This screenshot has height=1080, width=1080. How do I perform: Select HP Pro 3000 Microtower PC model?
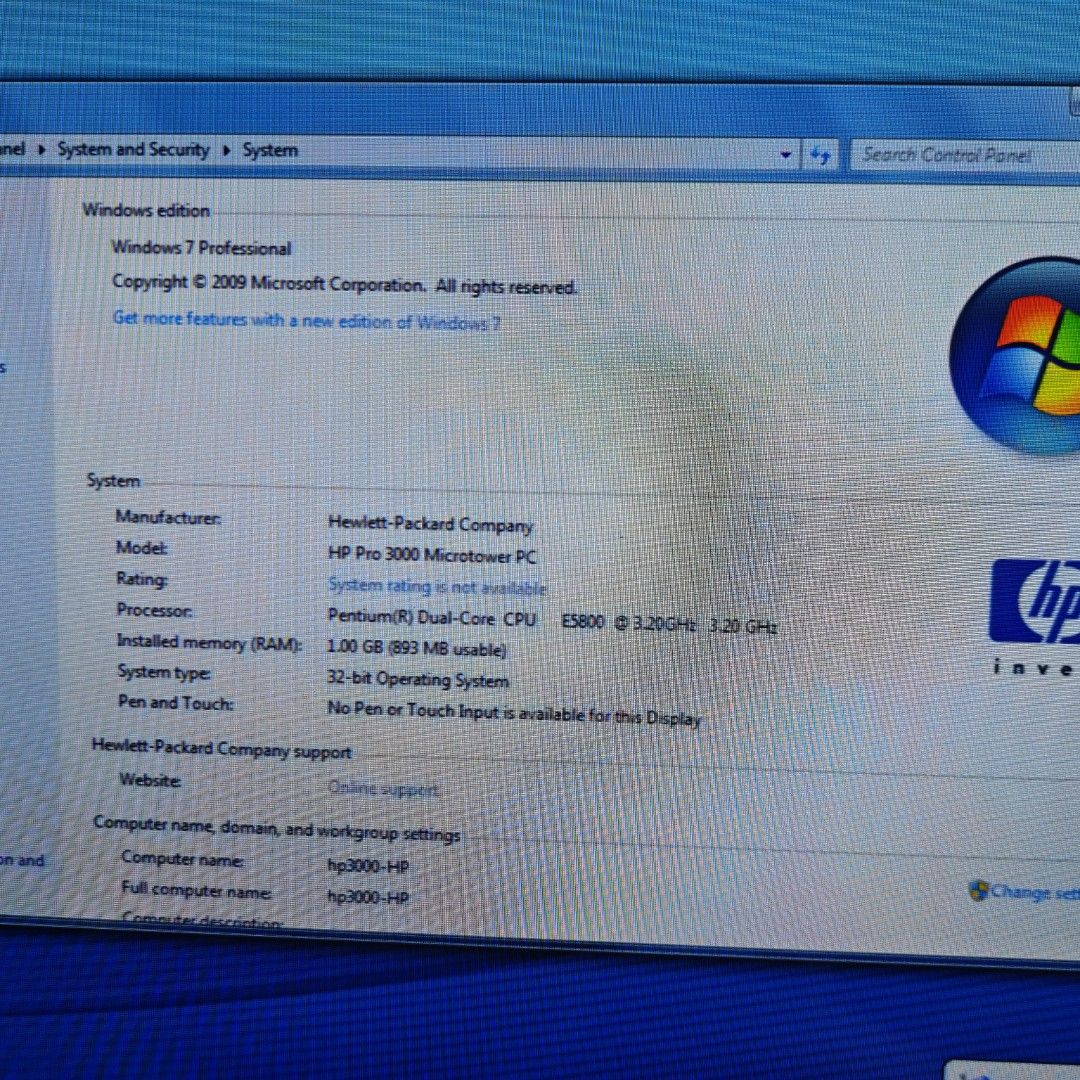click(x=432, y=555)
